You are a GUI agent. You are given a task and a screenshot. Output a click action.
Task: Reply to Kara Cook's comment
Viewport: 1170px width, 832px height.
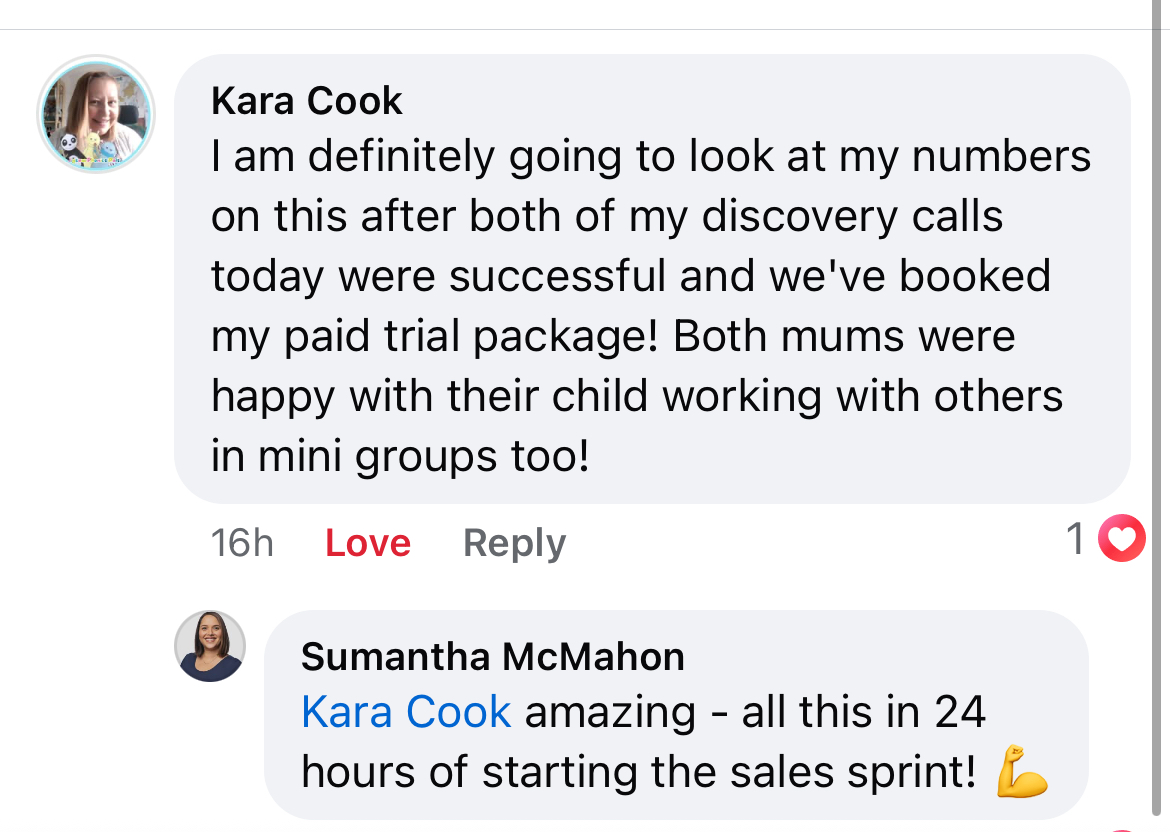(514, 543)
